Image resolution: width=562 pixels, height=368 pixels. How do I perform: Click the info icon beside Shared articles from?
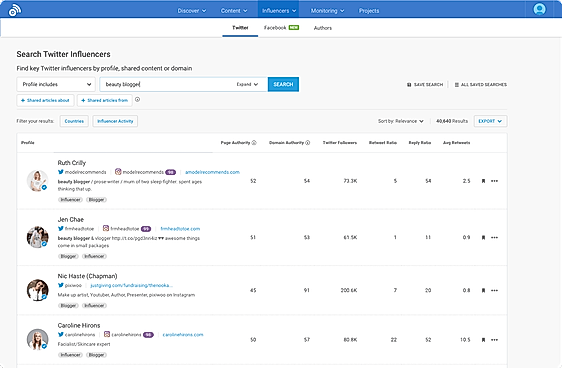[x=137, y=100]
